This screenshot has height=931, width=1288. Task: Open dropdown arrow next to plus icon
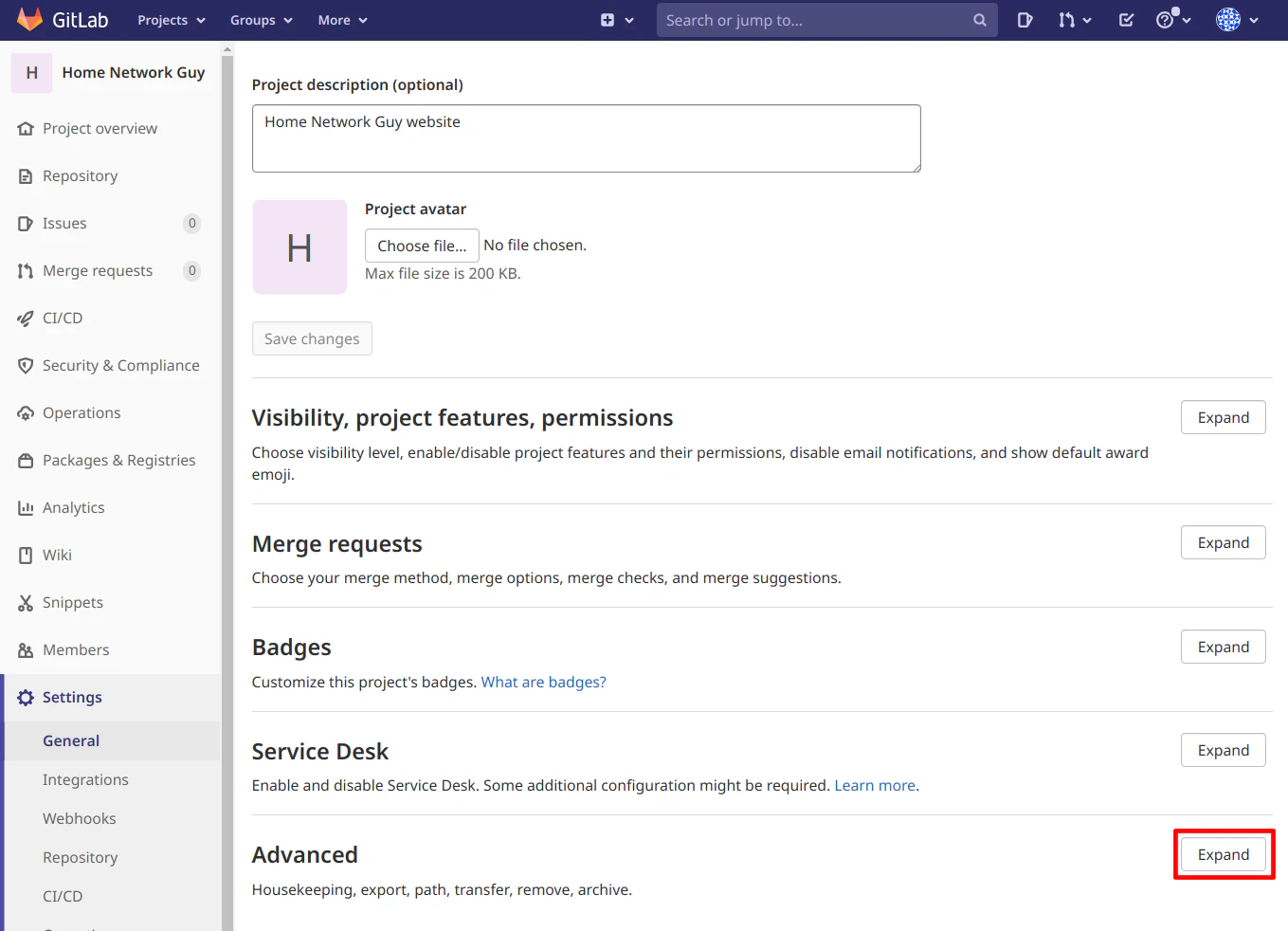coord(629,20)
